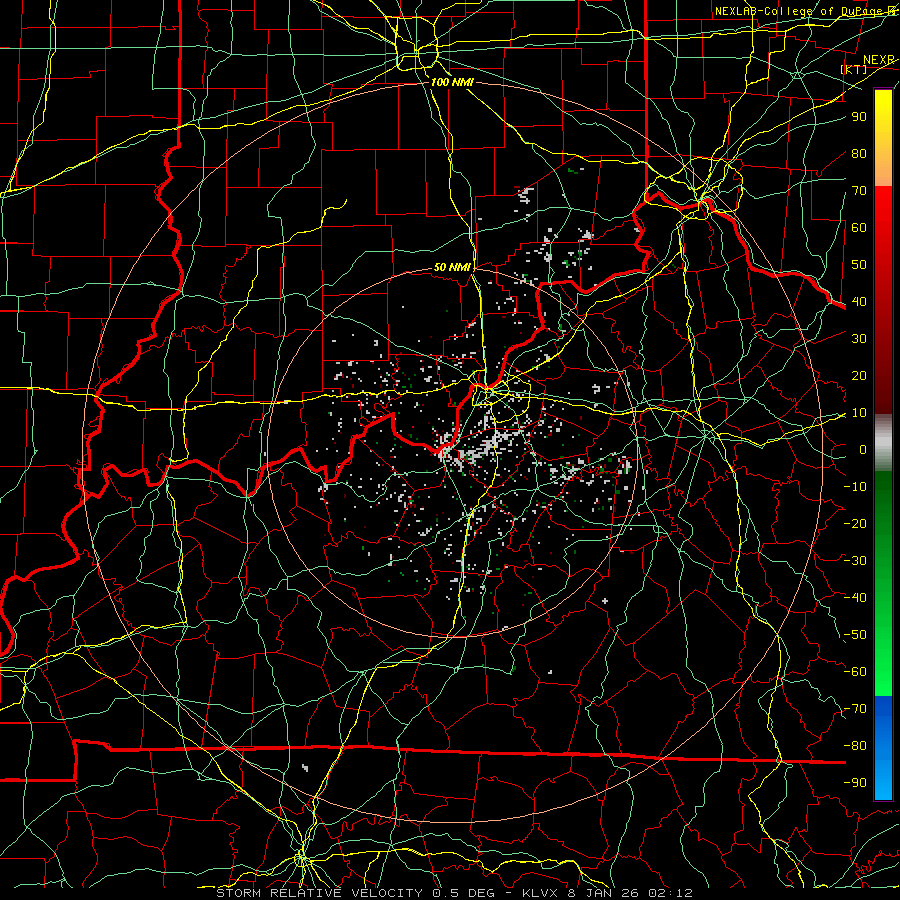Select the -90 value on the velocity scale

click(x=855, y=783)
